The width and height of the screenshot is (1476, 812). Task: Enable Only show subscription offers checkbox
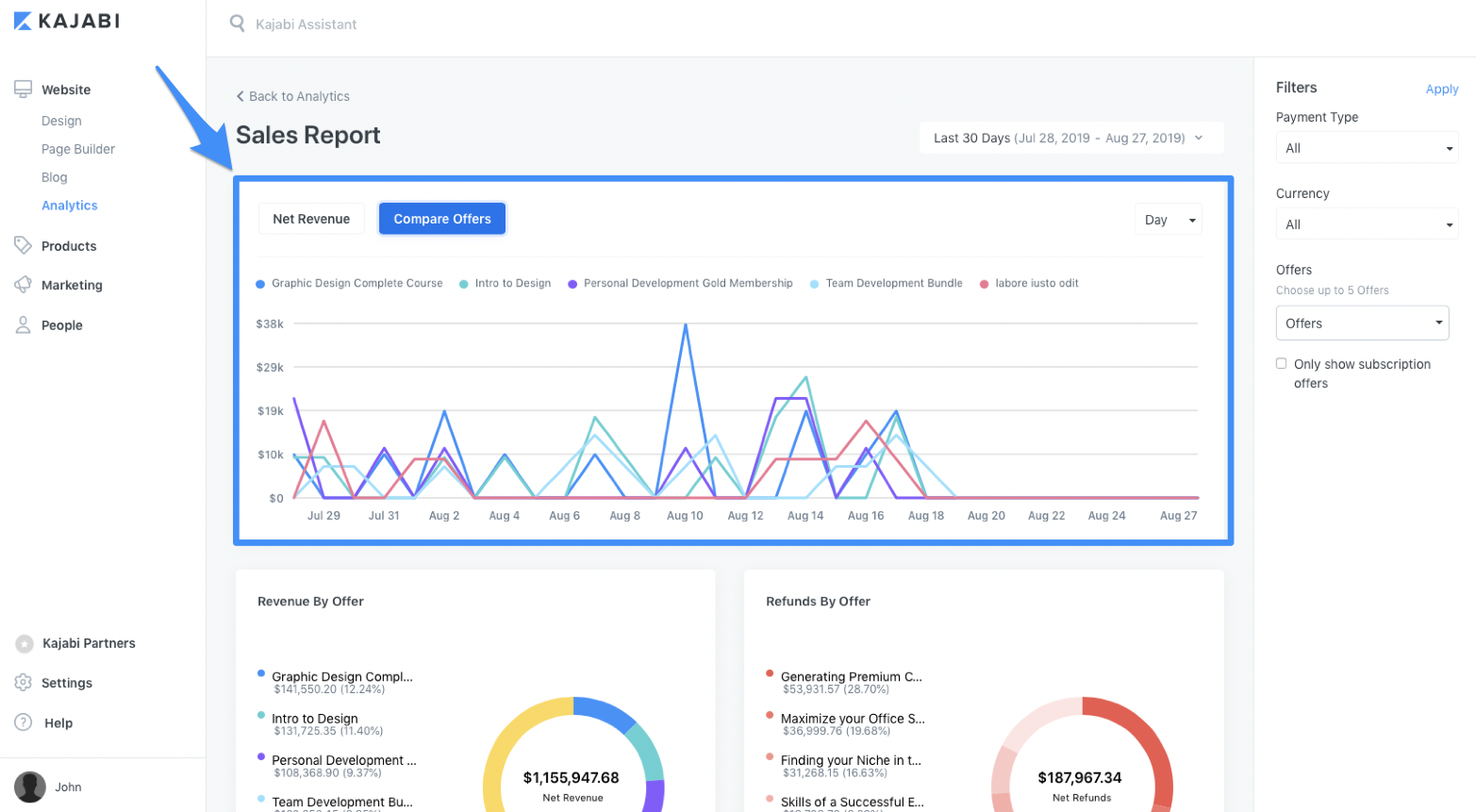[x=1281, y=363]
